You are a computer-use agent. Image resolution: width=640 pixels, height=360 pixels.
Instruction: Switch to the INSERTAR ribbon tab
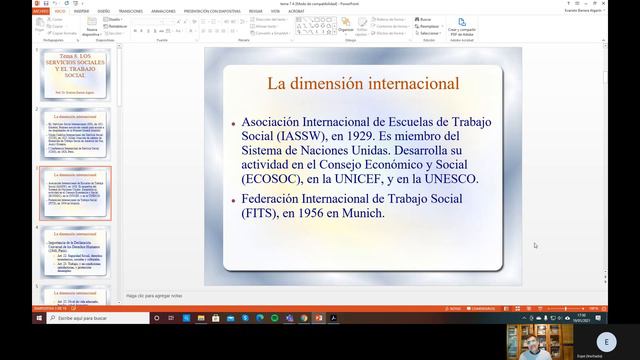(81, 11)
